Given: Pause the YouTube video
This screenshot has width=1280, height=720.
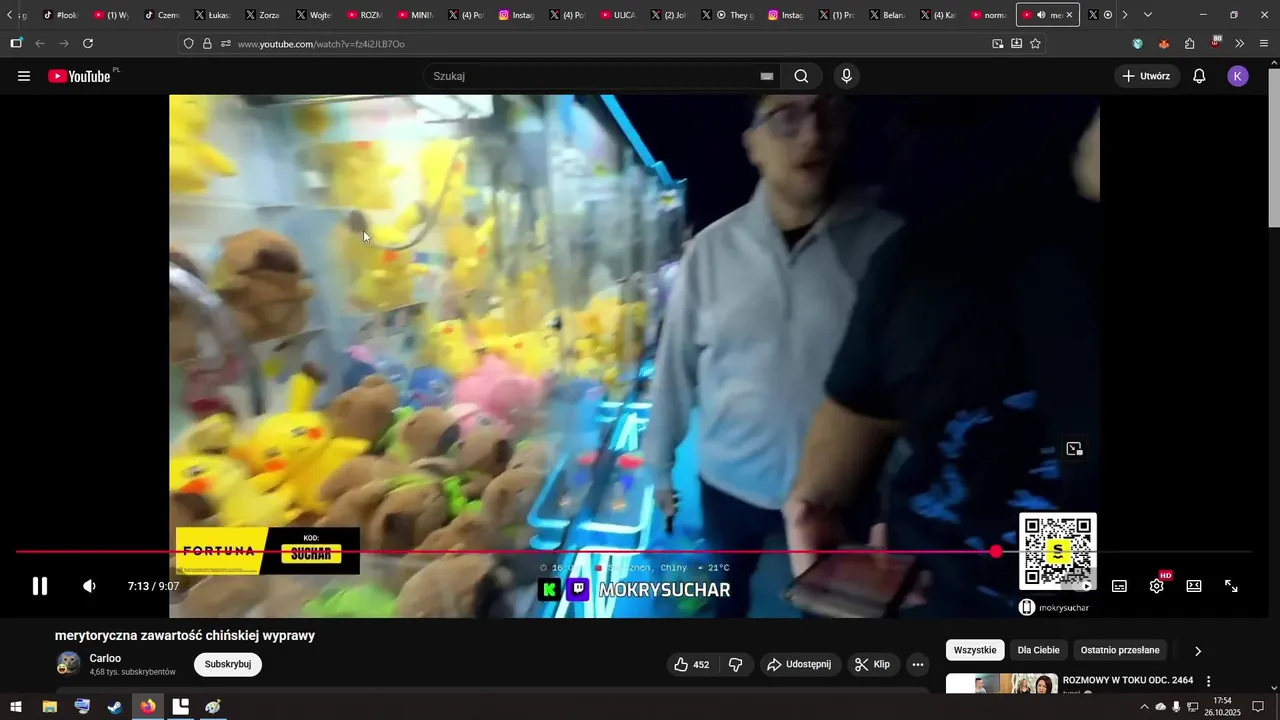Looking at the screenshot, I should [x=40, y=586].
